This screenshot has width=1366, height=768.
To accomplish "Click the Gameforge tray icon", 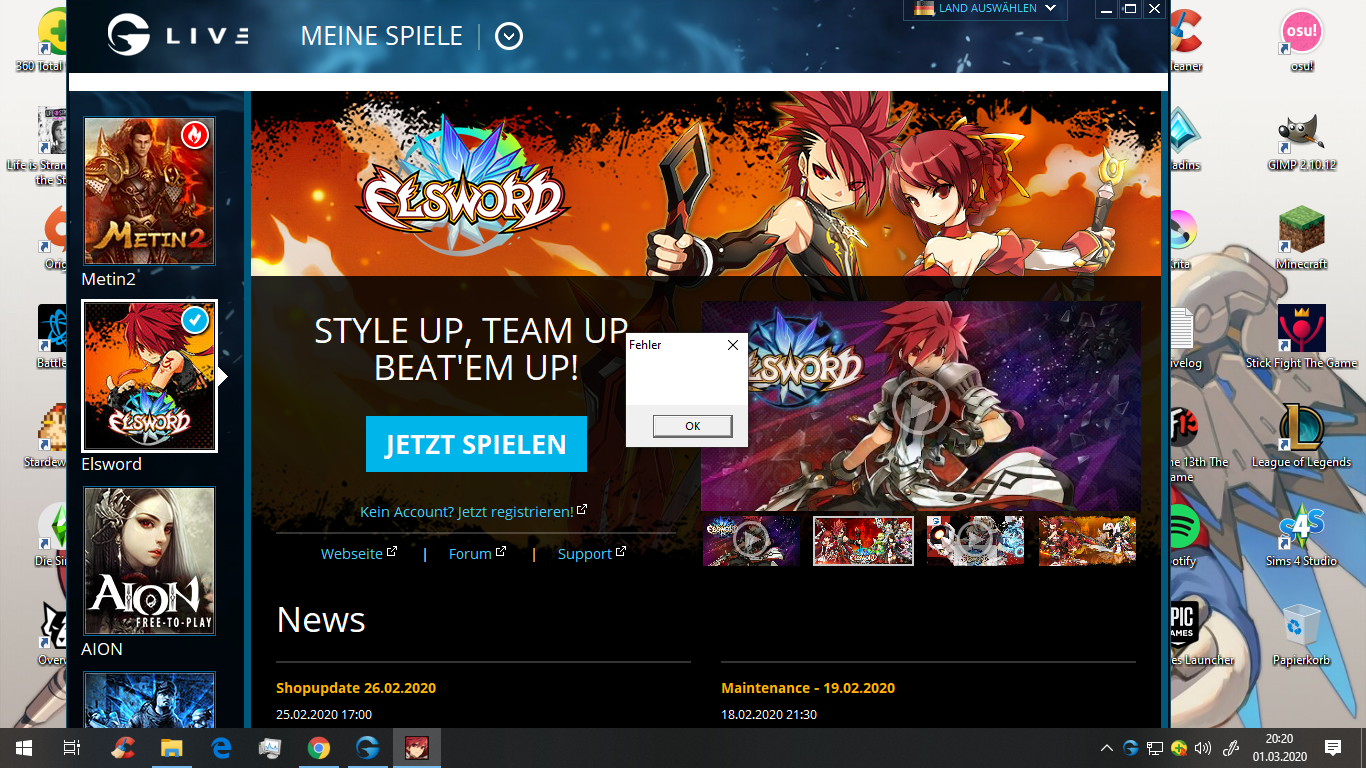I will click(1131, 748).
